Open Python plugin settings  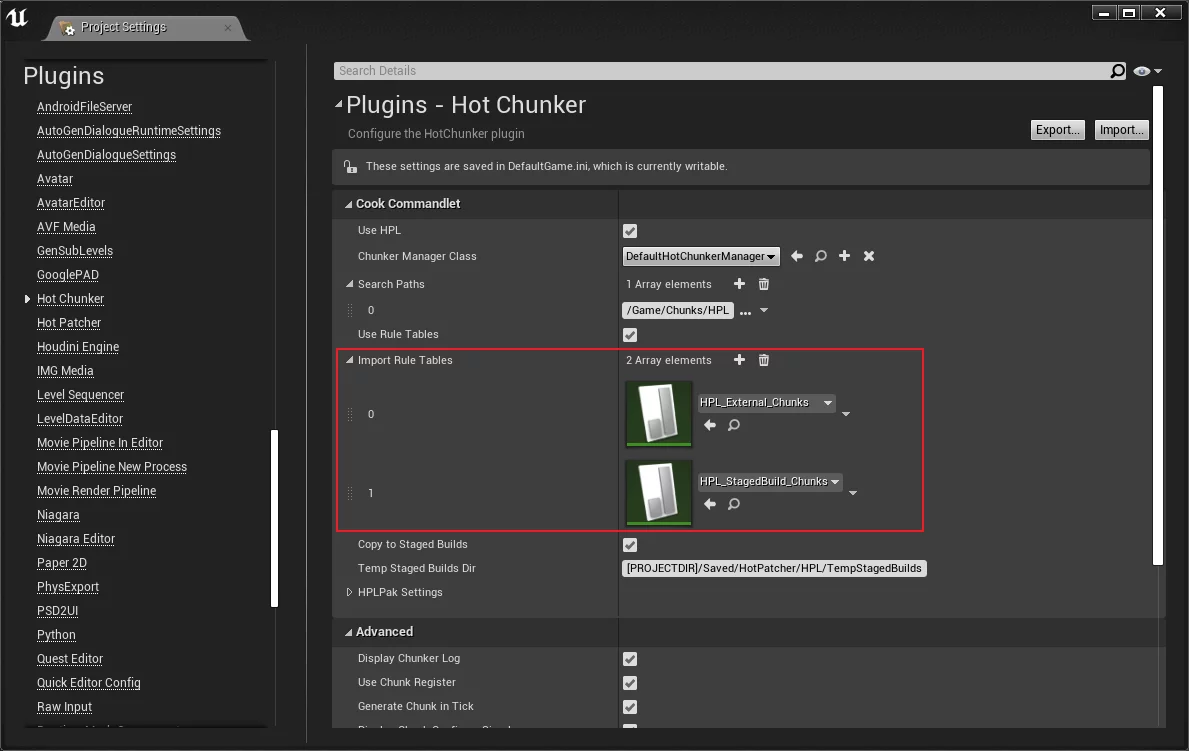(56, 635)
